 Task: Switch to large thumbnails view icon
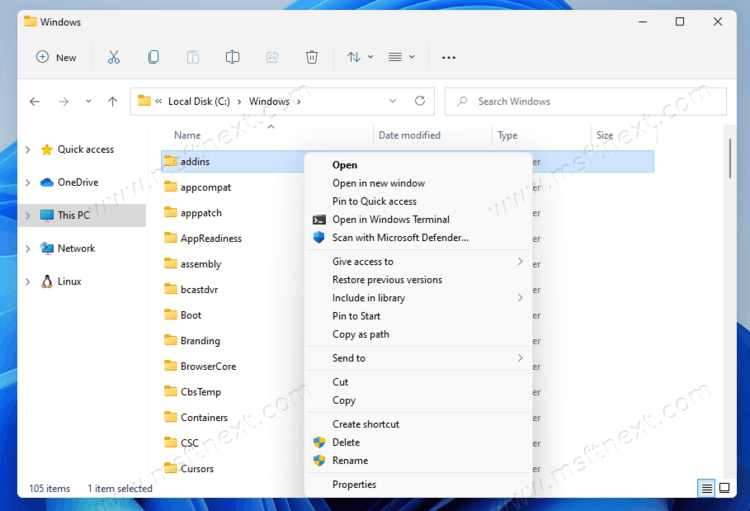coord(725,488)
